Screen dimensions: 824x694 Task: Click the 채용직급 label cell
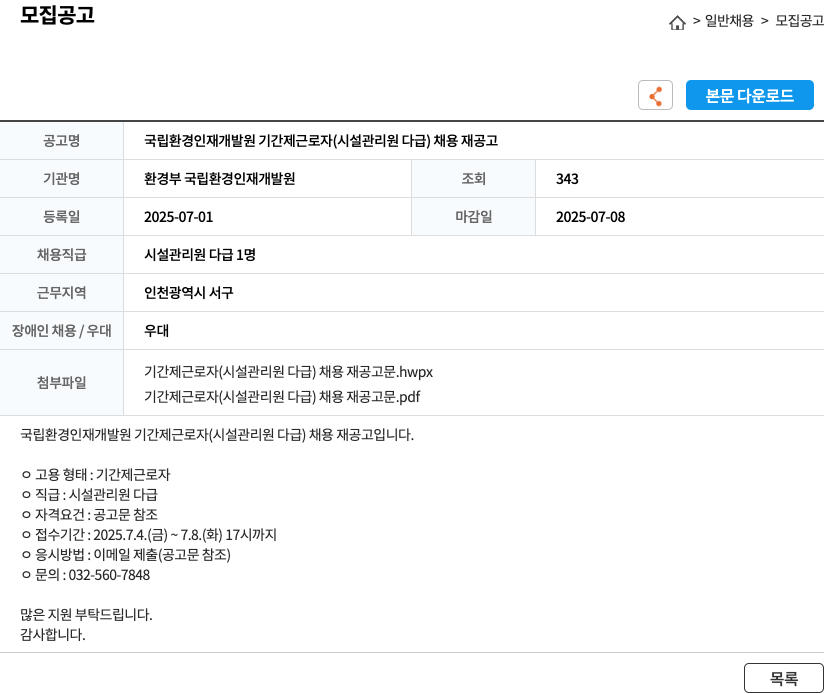pyautogui.click(x=61, y=255)
